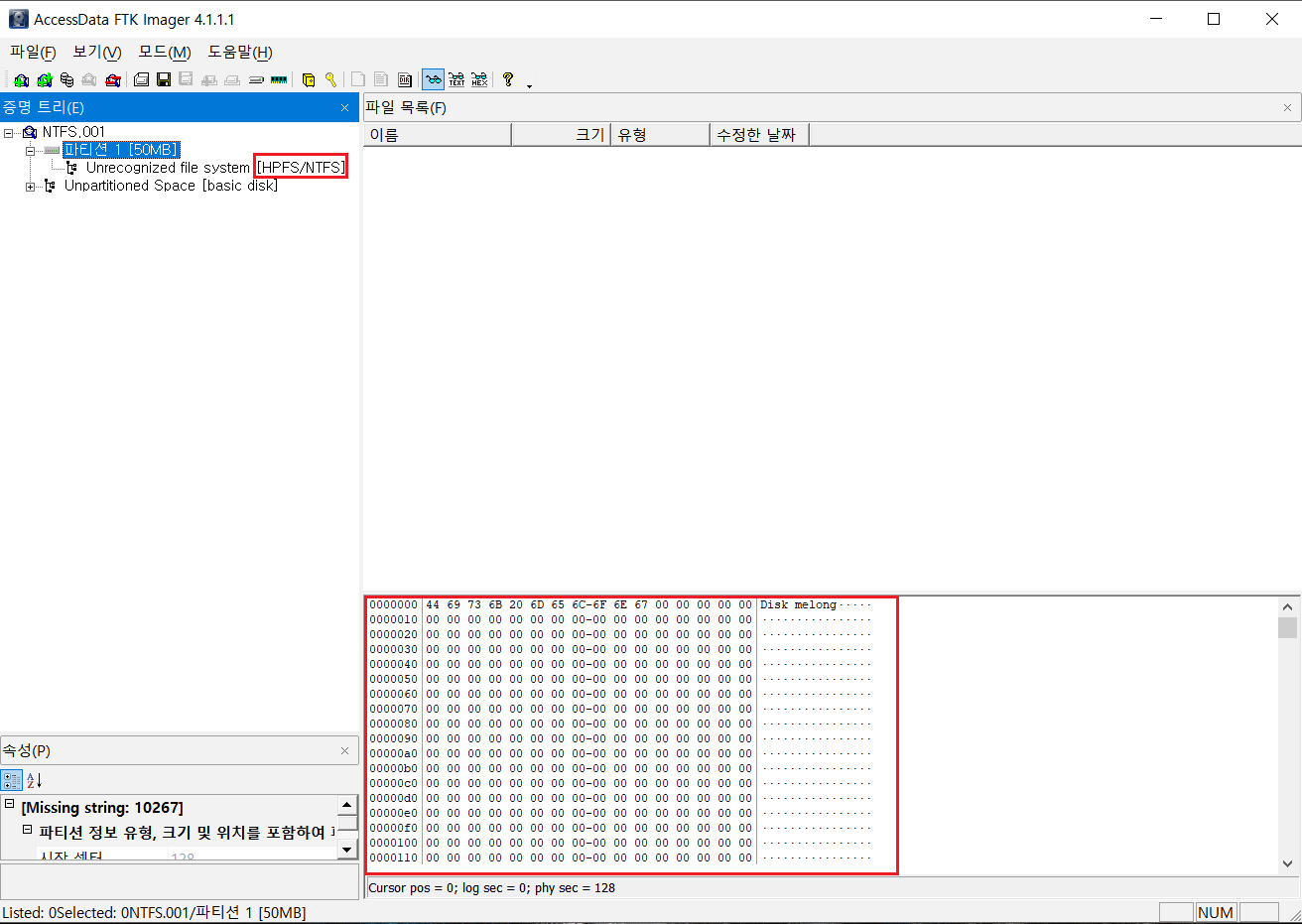
Task: Click the Remove Evidence Item icon
Action: (89, 79)
